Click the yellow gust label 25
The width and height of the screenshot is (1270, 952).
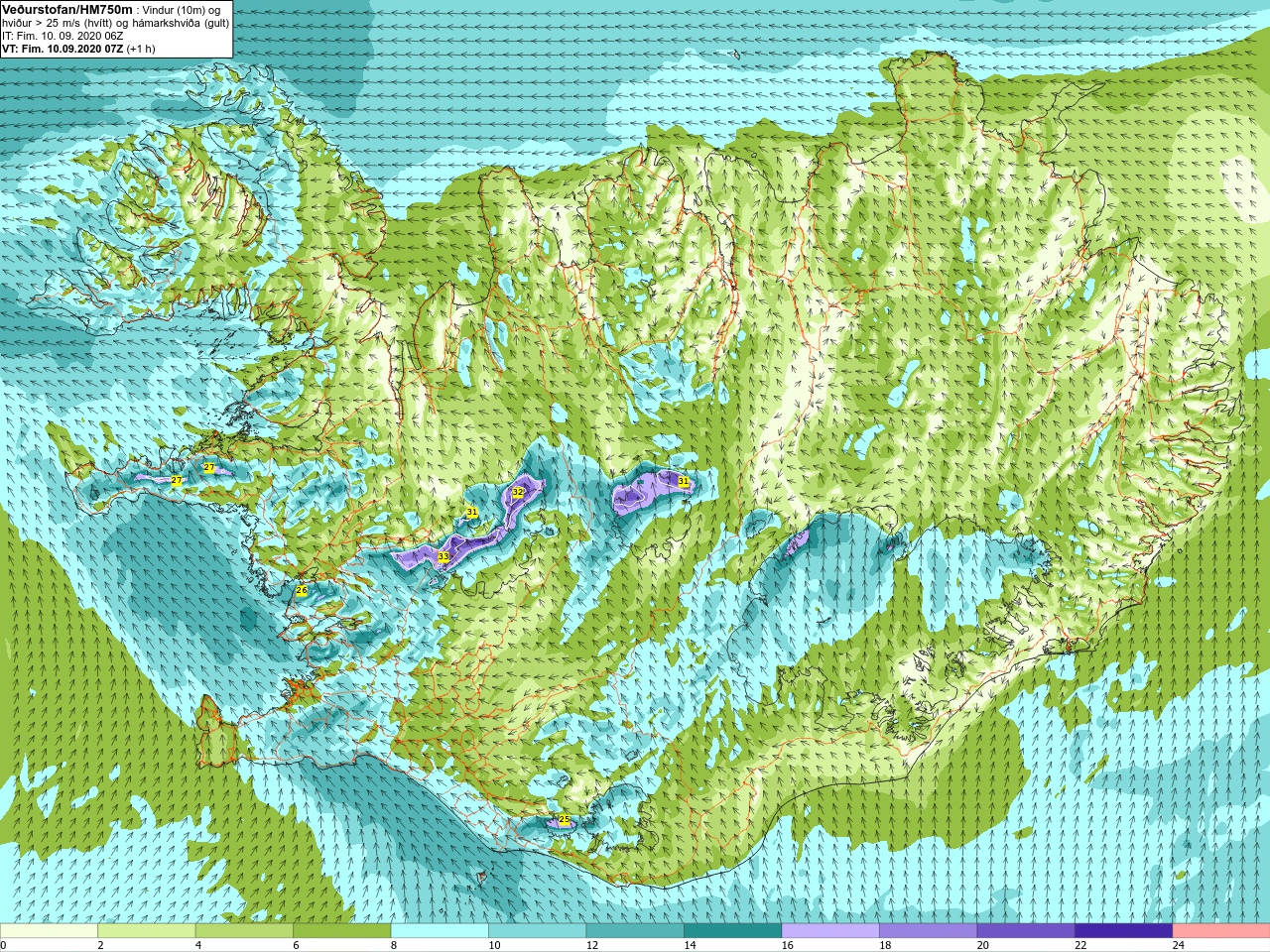tap(565, 820)
